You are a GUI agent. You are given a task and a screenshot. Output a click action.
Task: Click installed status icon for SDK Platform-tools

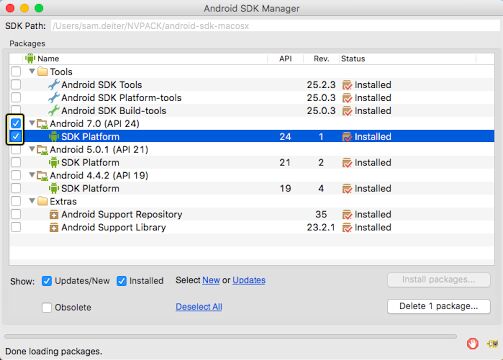pyautogui.click(x=347, y=98)
